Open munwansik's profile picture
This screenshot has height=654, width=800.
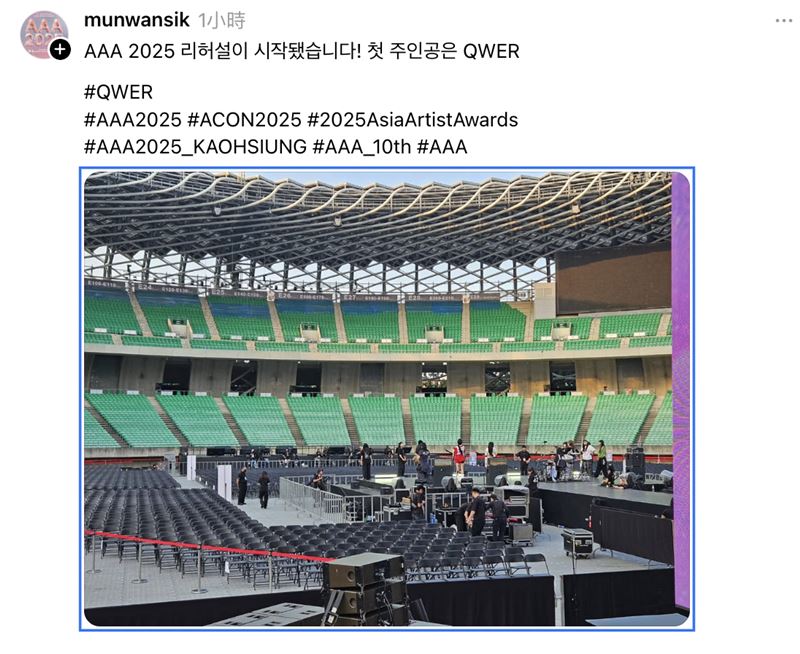coord(44,35)
